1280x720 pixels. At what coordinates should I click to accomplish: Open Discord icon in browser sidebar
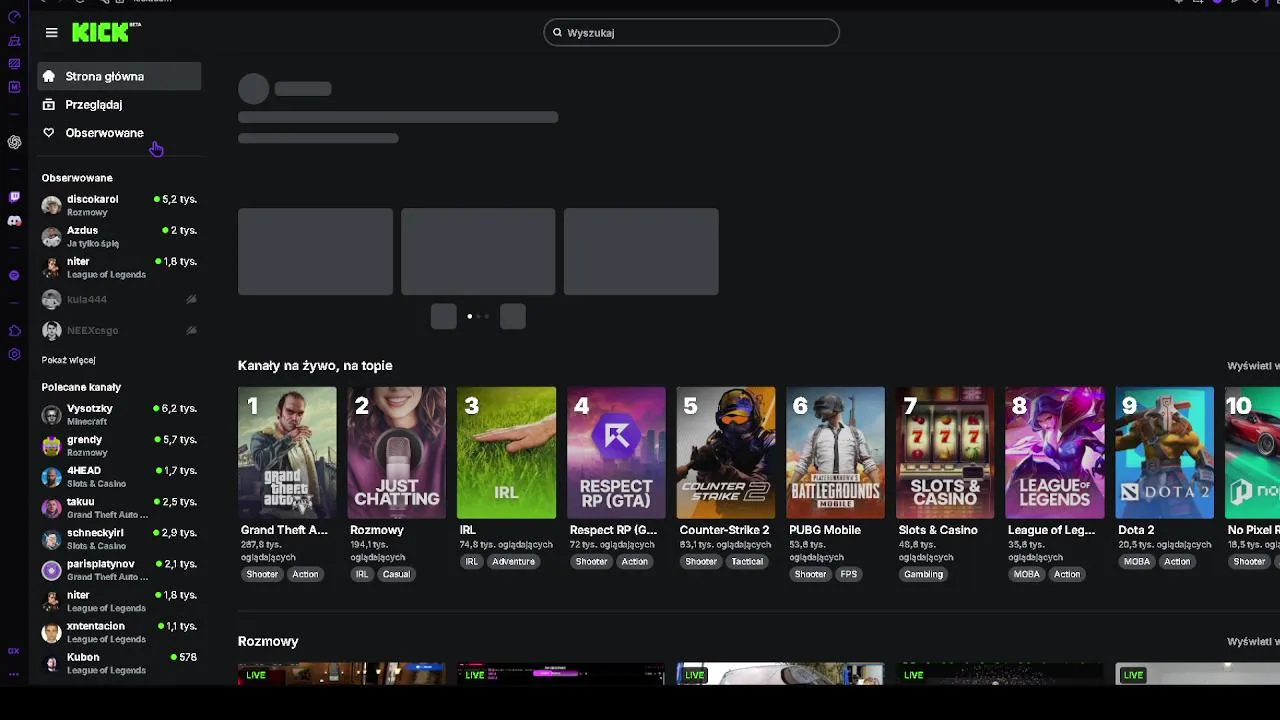click(x=14, y=221)
